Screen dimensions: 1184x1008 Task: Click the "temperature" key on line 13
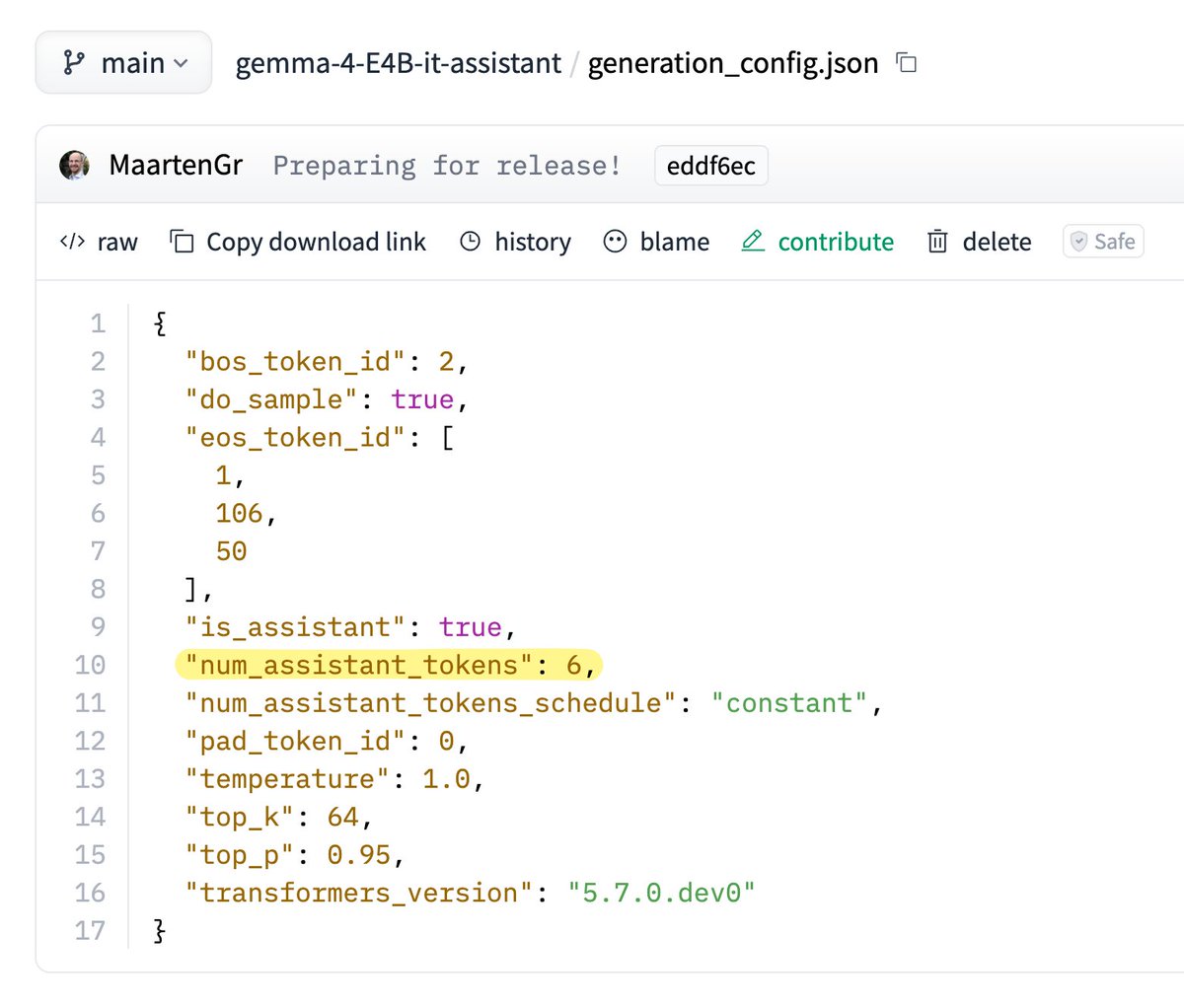click(287, 779)
